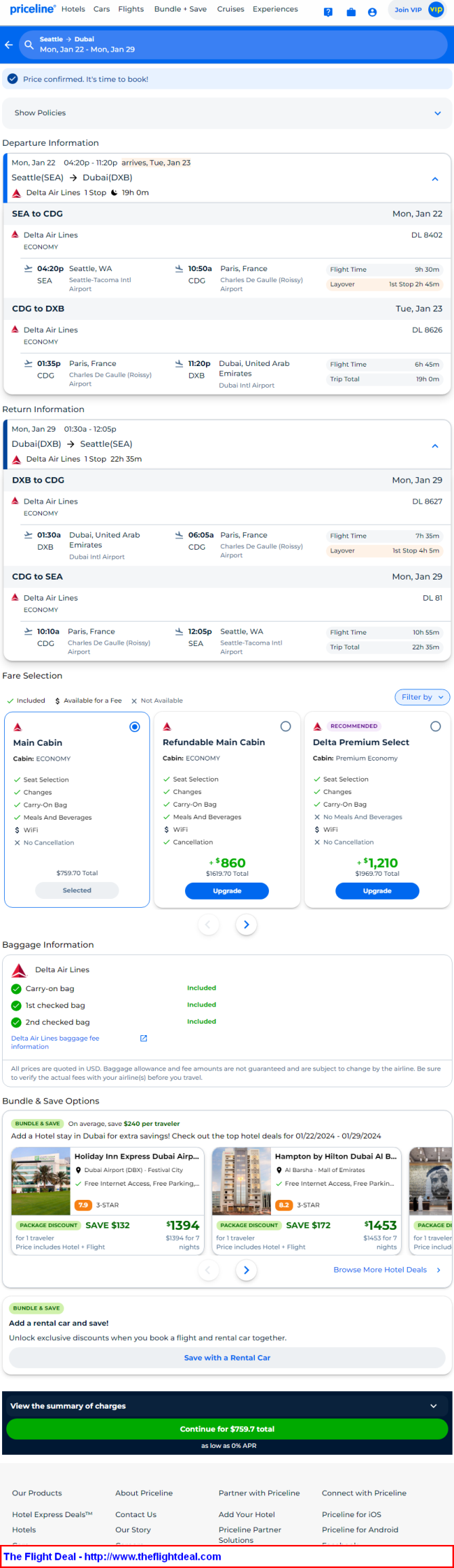
Task: Click $1394 Holiday Inn package price
Action: (183, 1226)
